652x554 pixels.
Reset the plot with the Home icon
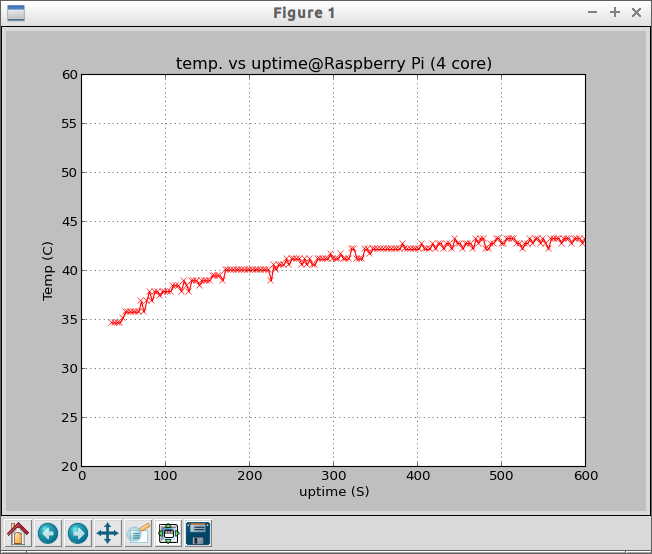click(18, 533)
